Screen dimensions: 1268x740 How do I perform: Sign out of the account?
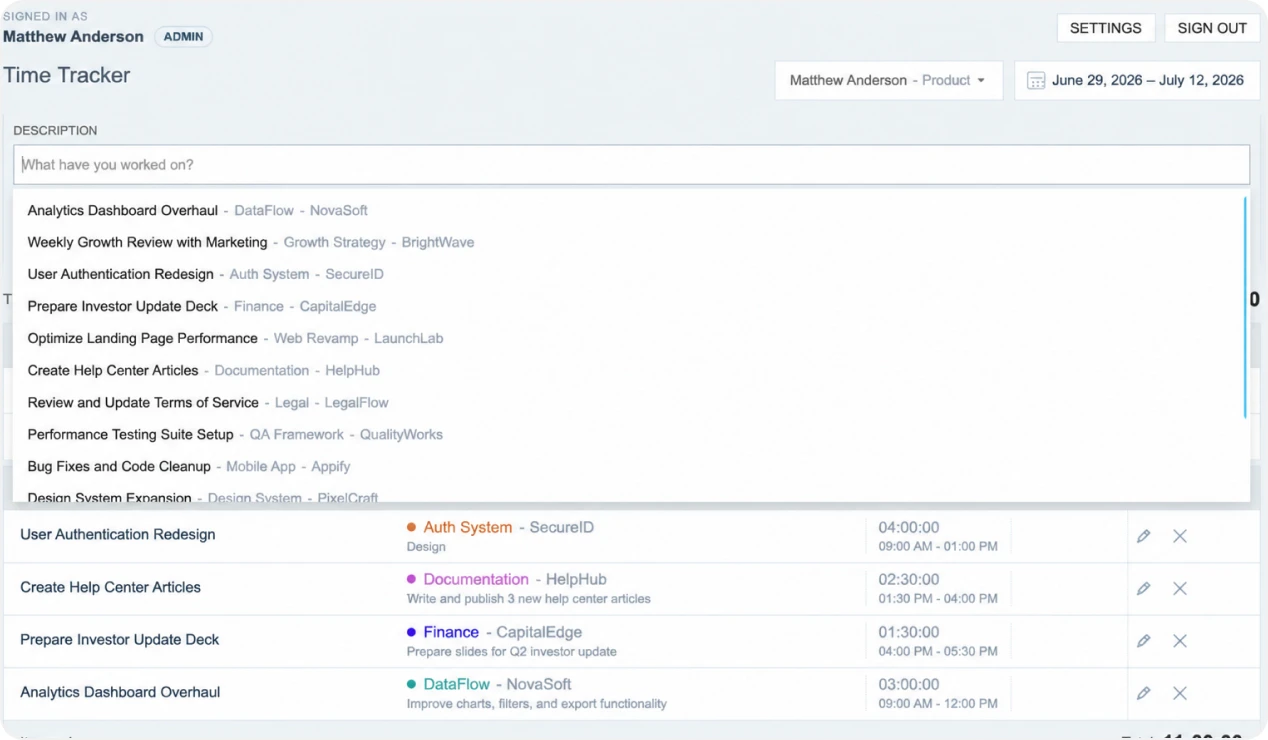pyautogui.click(x=1212, y=28)
